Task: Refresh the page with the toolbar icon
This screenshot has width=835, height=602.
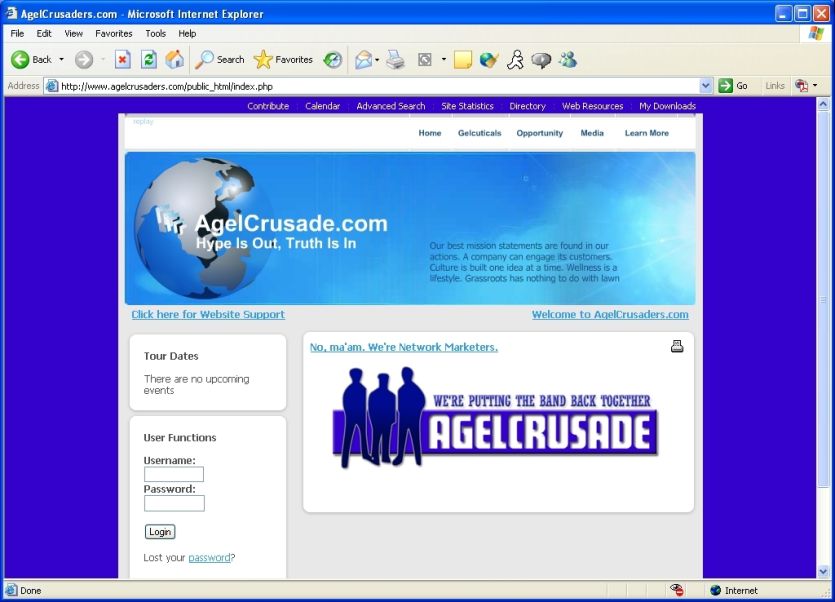Action: click(x=148, y=60)
